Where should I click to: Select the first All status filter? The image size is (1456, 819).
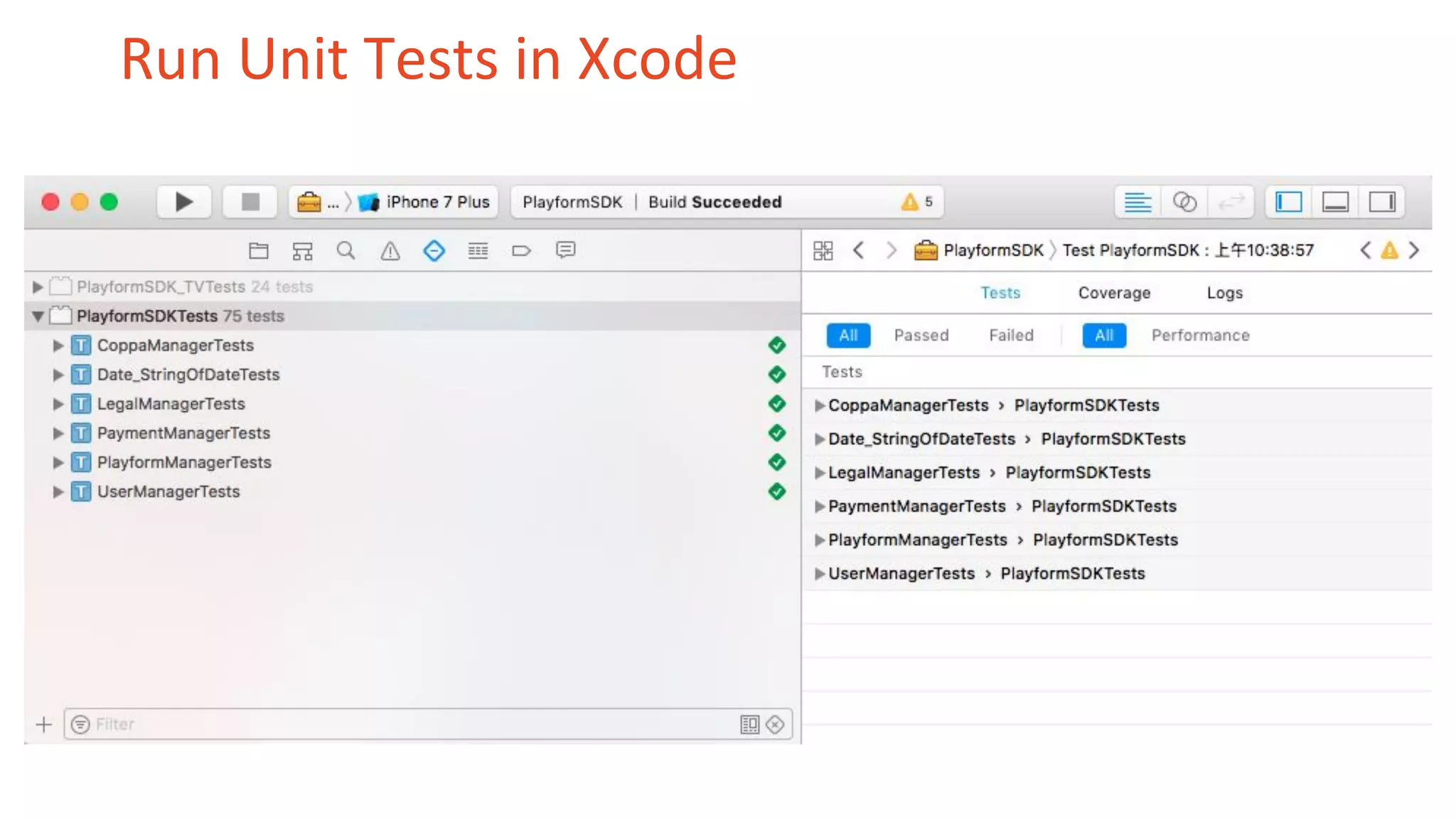point(848,336)
